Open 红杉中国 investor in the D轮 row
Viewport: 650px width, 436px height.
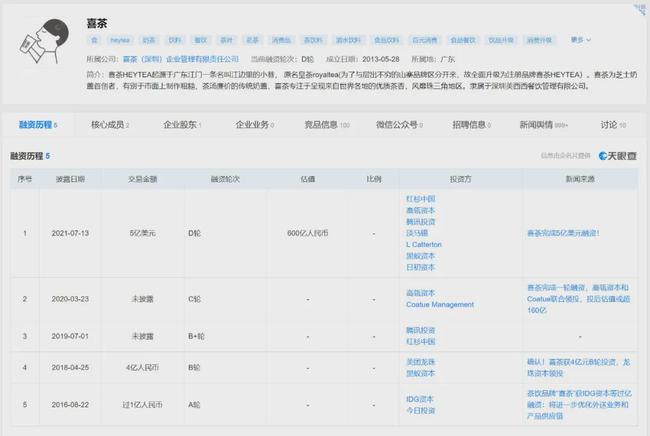420,199
